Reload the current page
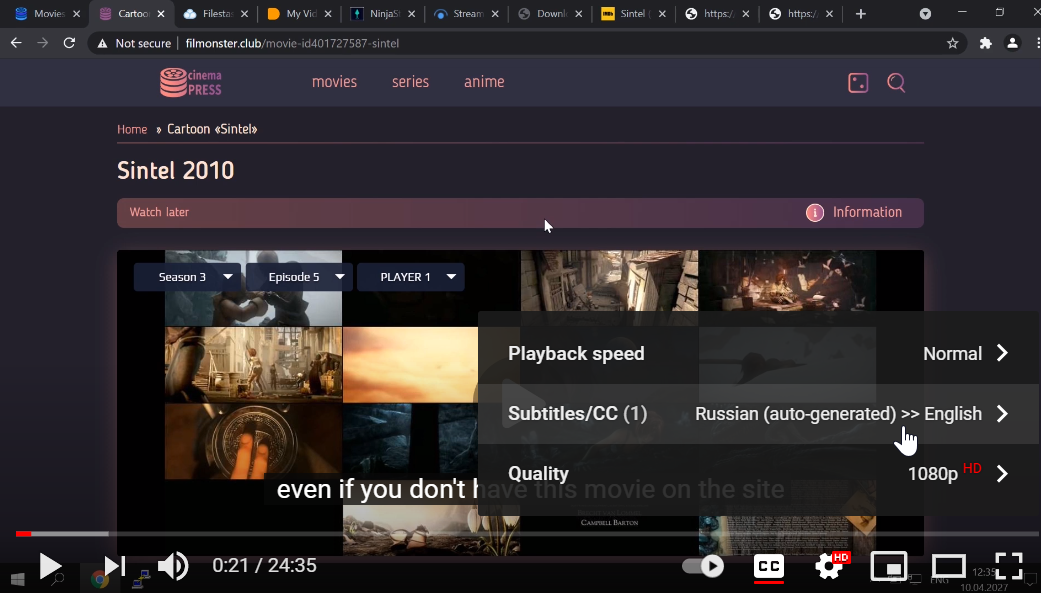This screenshot has width=1041, height=593. pyautogui.click(x=69, y=43)
